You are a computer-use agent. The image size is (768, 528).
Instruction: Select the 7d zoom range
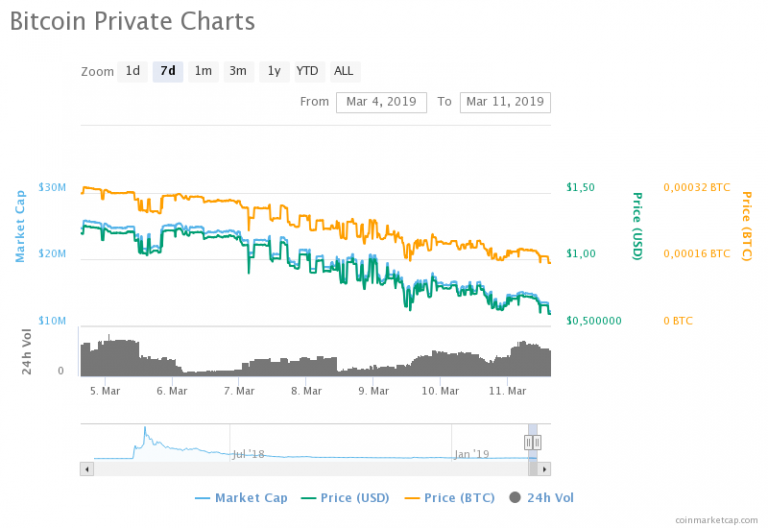[x=168, y=71]
